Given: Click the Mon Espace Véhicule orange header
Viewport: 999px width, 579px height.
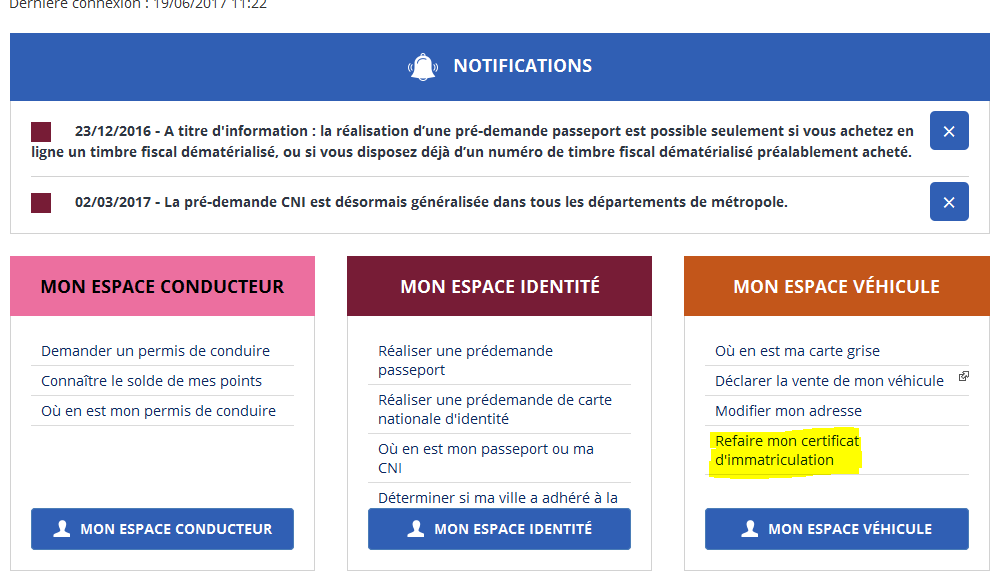Looking at the screenshot, I should pyautogui.click(x=836, y=287).
